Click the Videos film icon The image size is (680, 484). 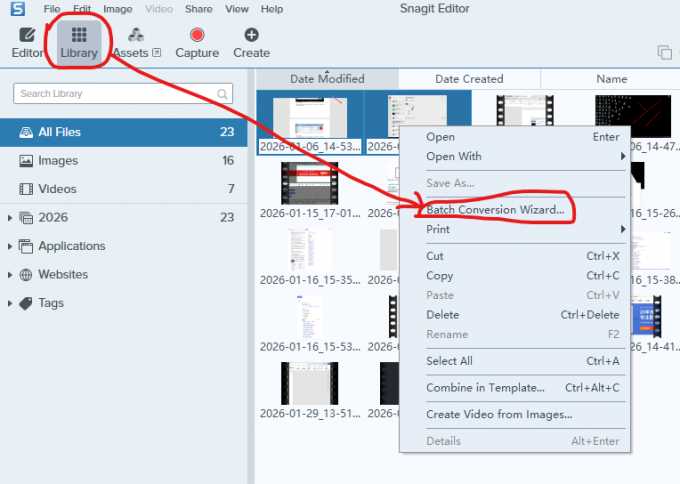point(26,189)
